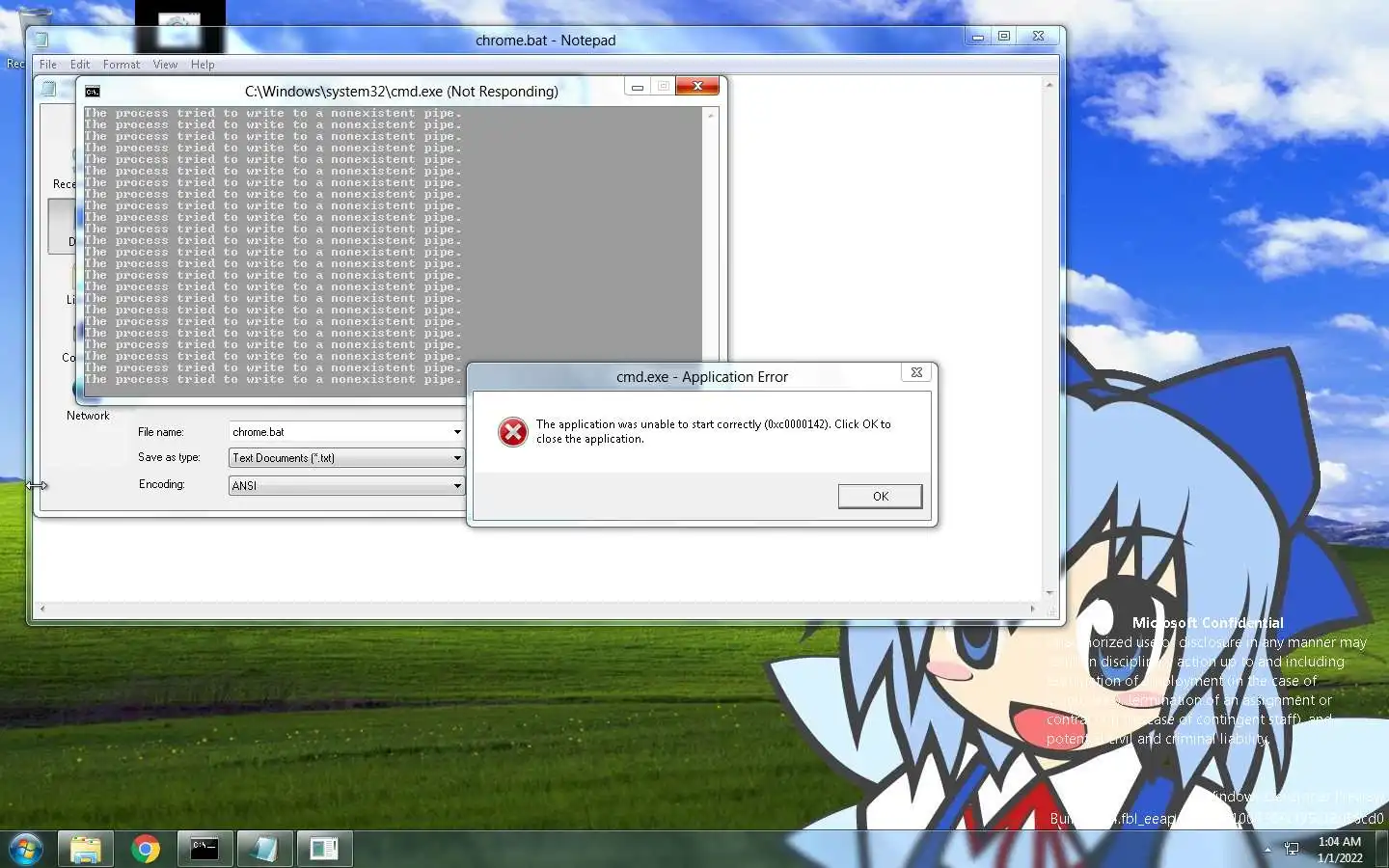Open Notepad's File menu
Screen dimensions: 1389x868
(x=47, y=65)
